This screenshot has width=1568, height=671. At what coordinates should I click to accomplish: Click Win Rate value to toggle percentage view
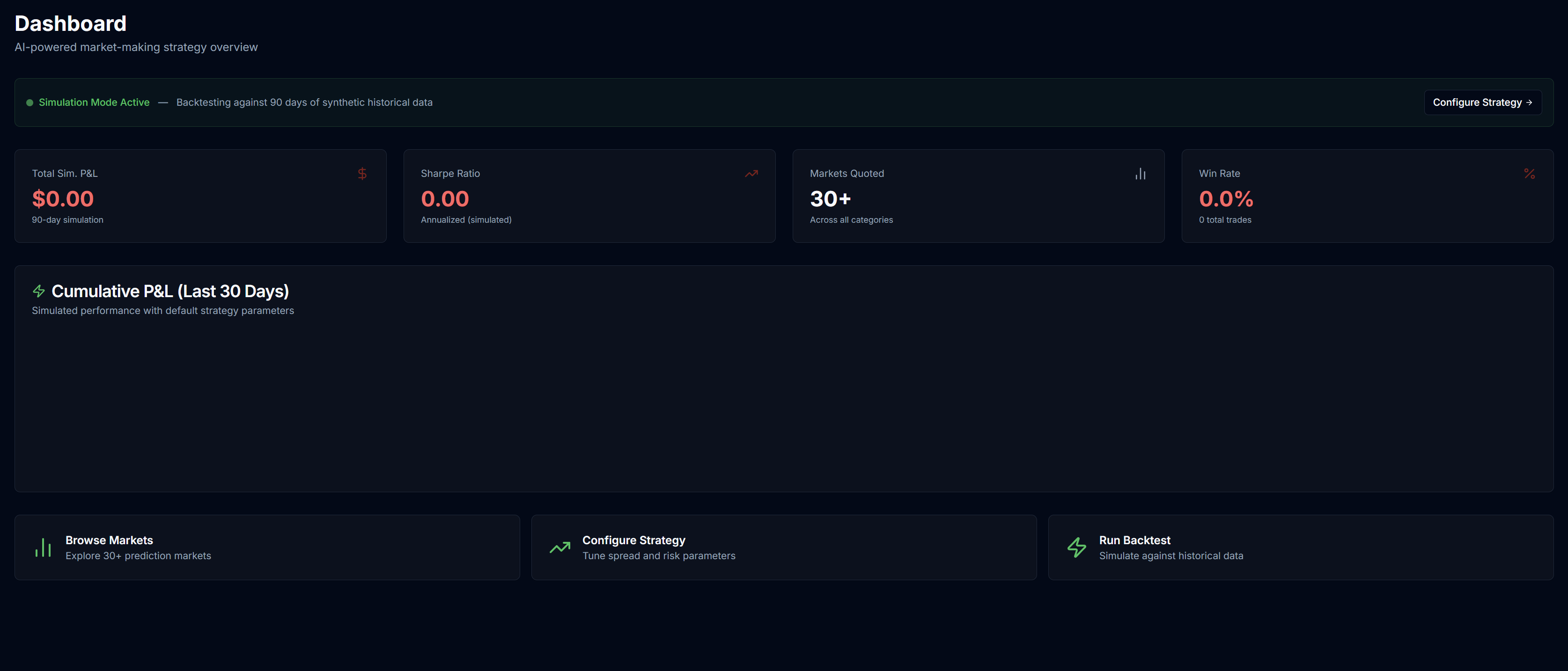(1225, 199)
